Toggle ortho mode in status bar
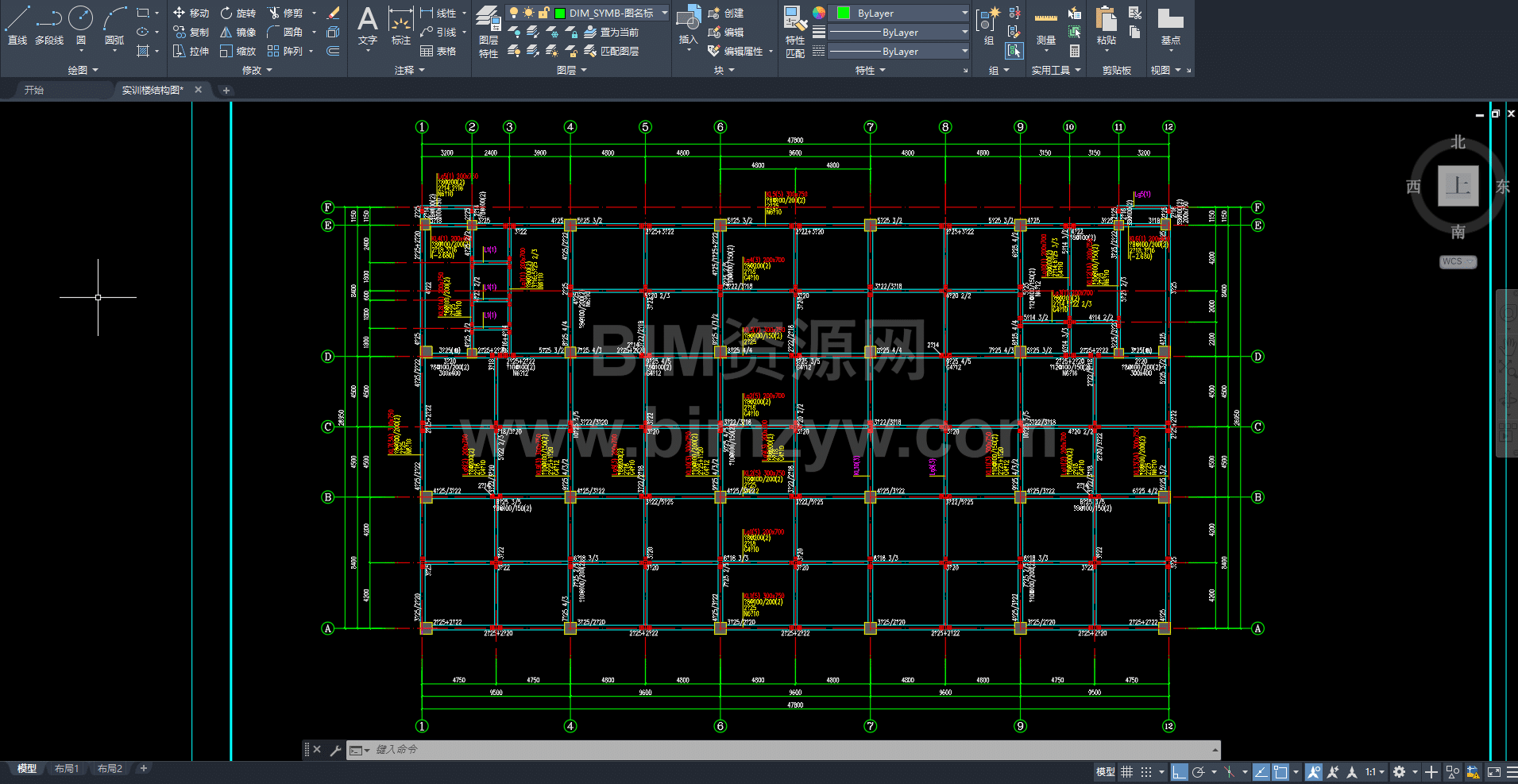The image size is (1518, 784). point(1180,772)
